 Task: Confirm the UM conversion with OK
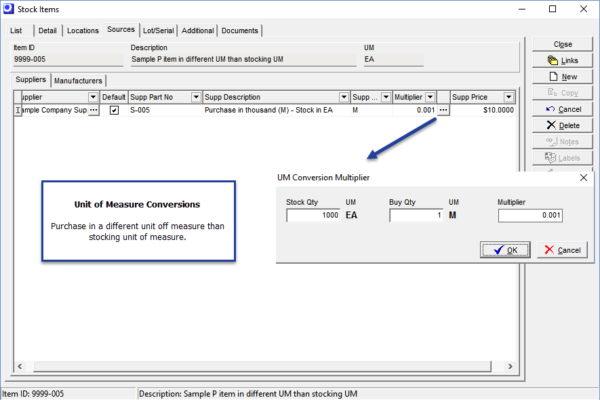click(x=505, y=250)
